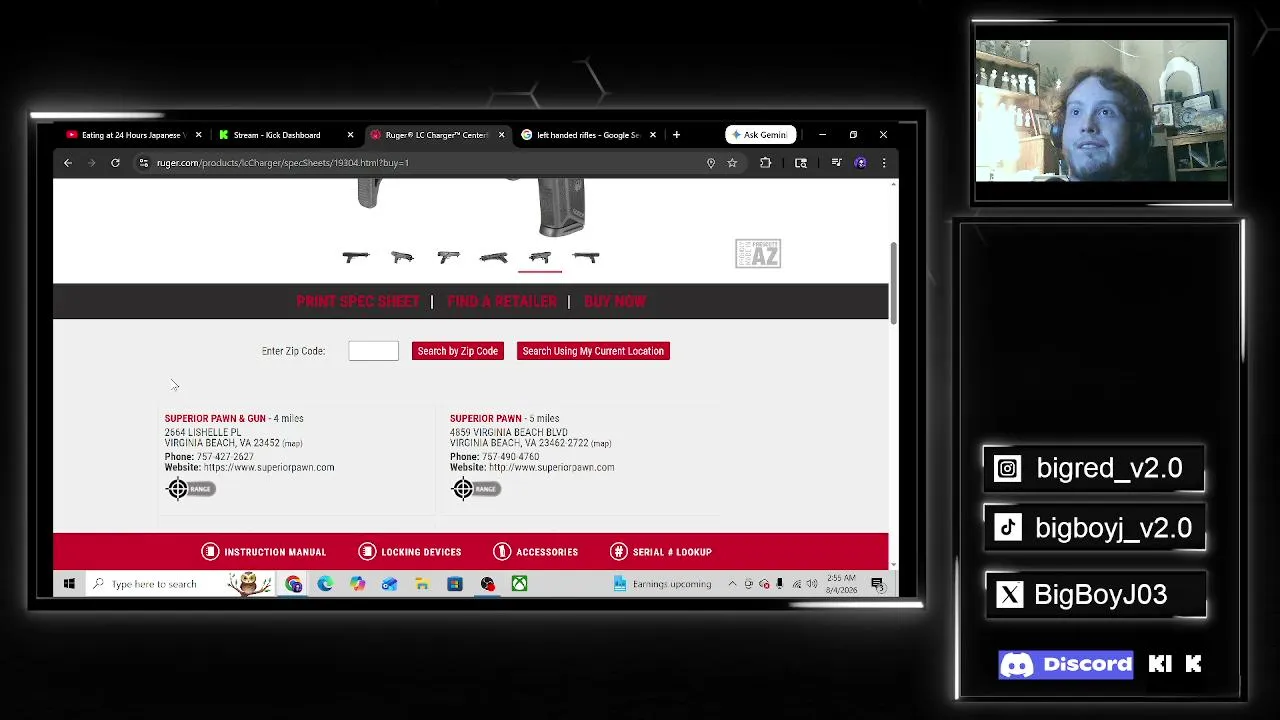Open the Earnings upcoming taskbar widget
The width and height of the screenshot is (1280, 720).
pyautogui.click(x=663, y=584)
